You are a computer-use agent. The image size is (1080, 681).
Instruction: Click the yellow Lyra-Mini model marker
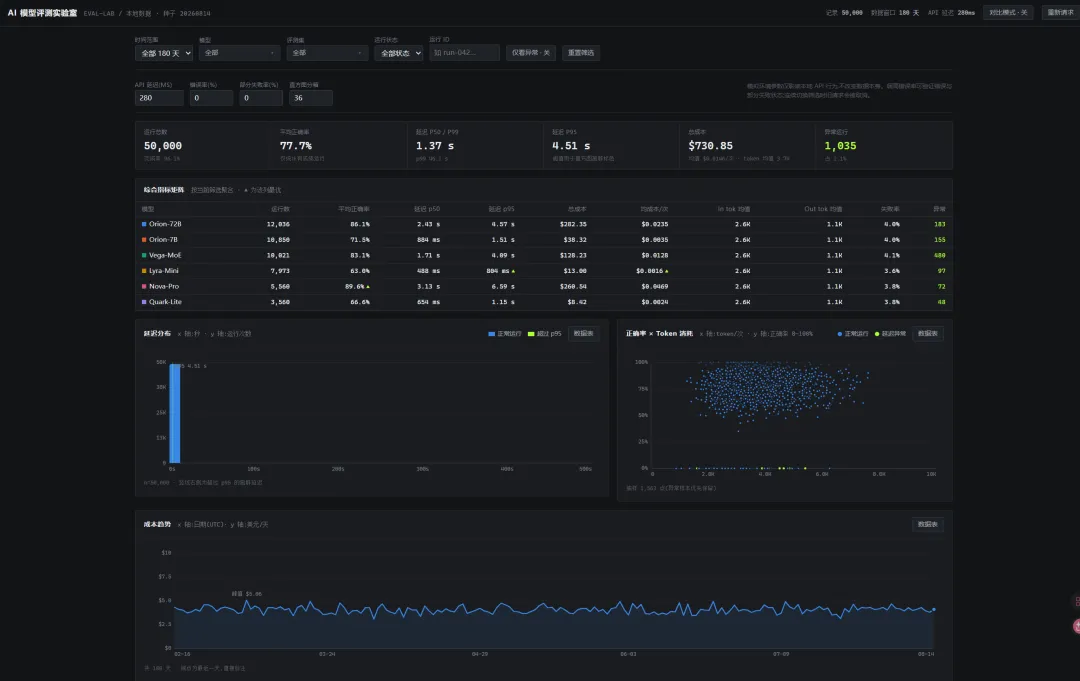click(144, 271)
